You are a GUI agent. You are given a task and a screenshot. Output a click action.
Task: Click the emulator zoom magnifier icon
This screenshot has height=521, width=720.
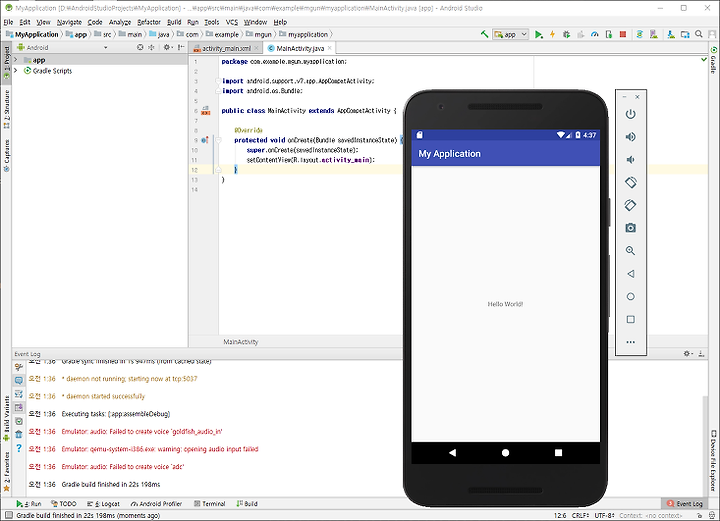coord(630,251)
